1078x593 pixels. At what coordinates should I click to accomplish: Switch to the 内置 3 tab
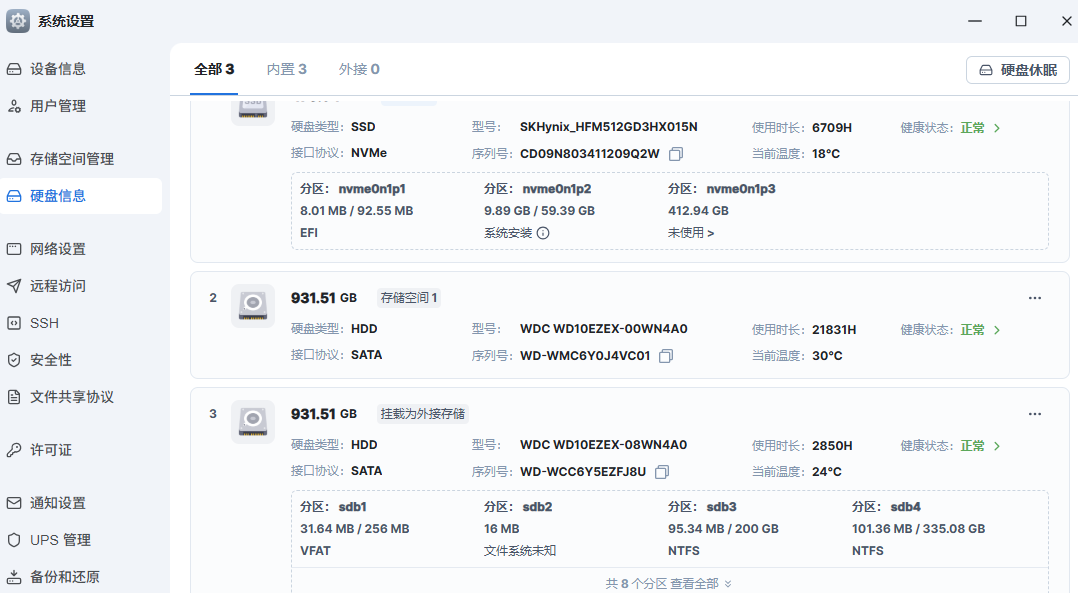[287, 69]
